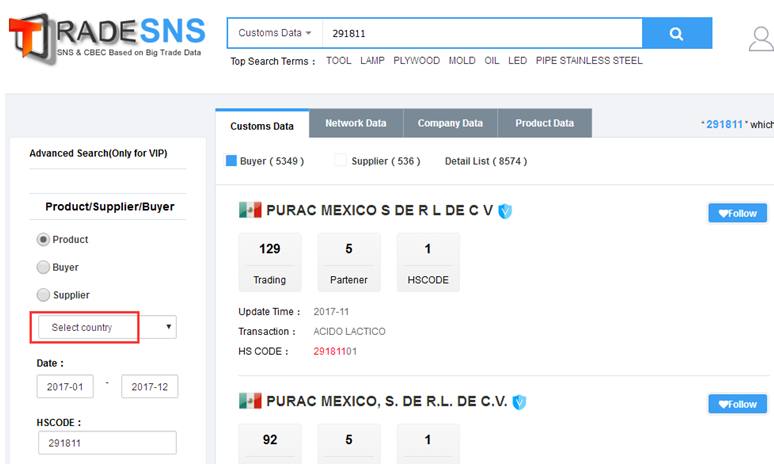
Task: Click top search term OIL
Action: [492, 61]
